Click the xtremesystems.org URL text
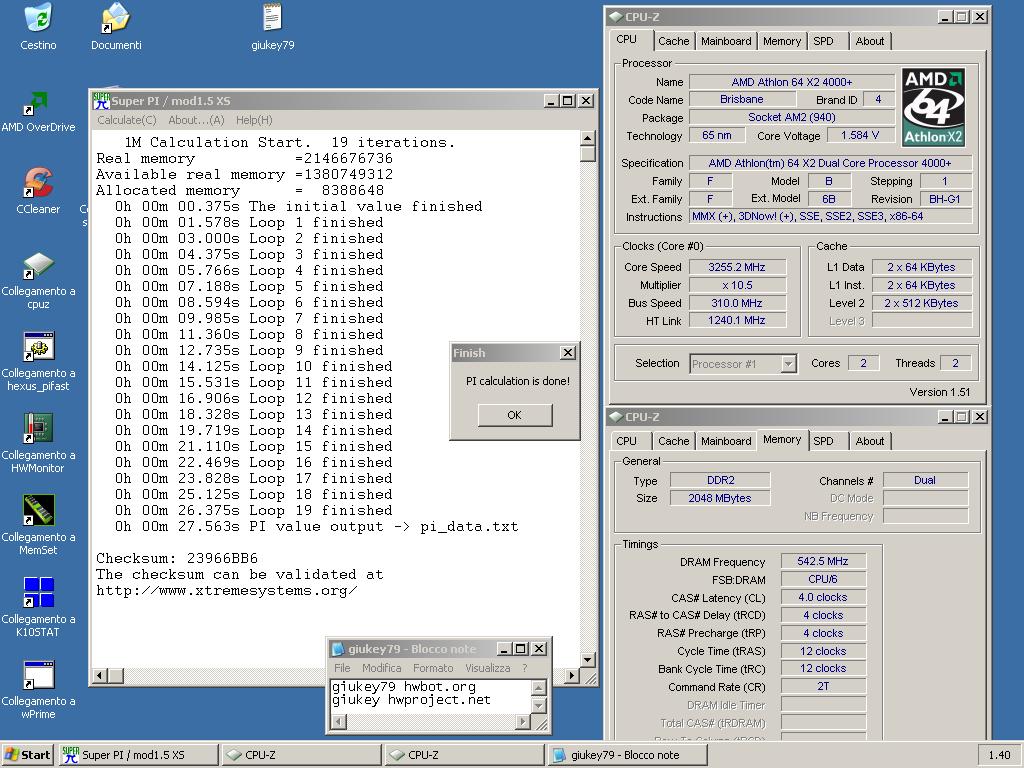The width and height of the screenshot is (1024, 768). click(227, 590)
